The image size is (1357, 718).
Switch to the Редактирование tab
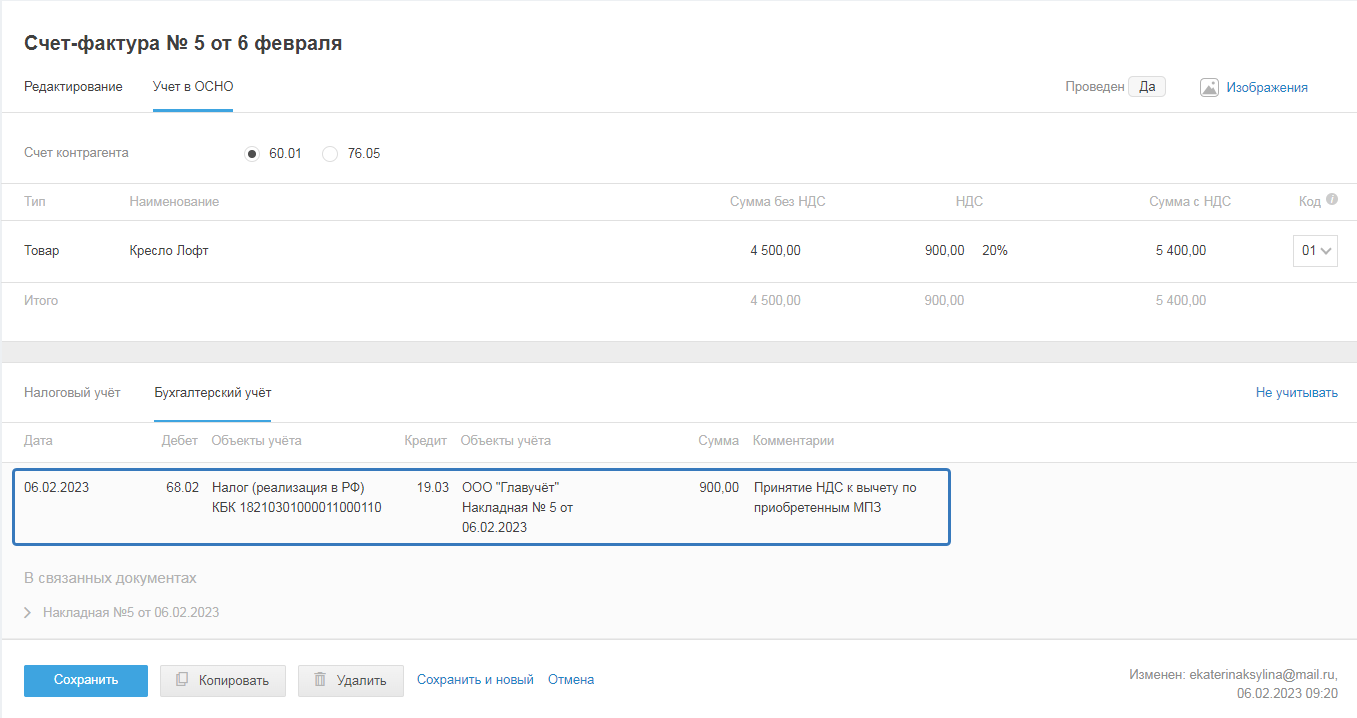tap(73, 87)
